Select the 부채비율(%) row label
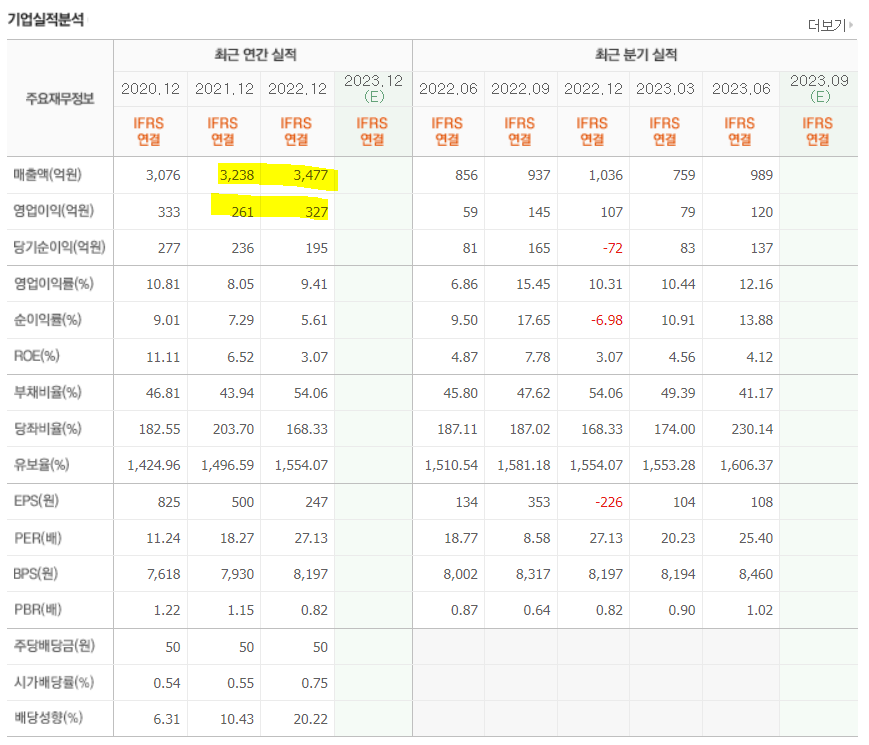Viewport: 869px width, 745px height. 48,392
